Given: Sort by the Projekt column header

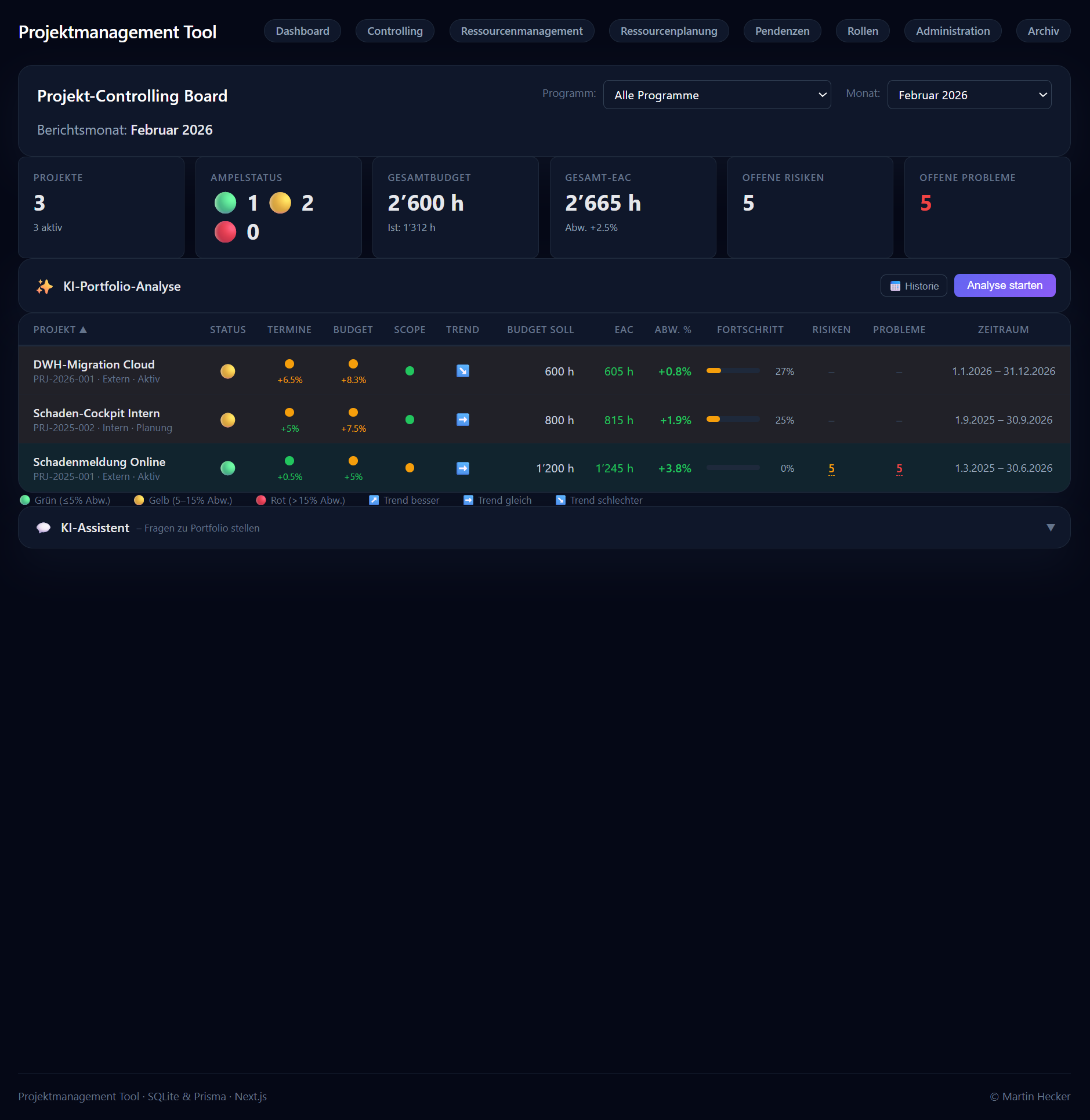Looking at the screenshot, I should click(x=60, y=330).
